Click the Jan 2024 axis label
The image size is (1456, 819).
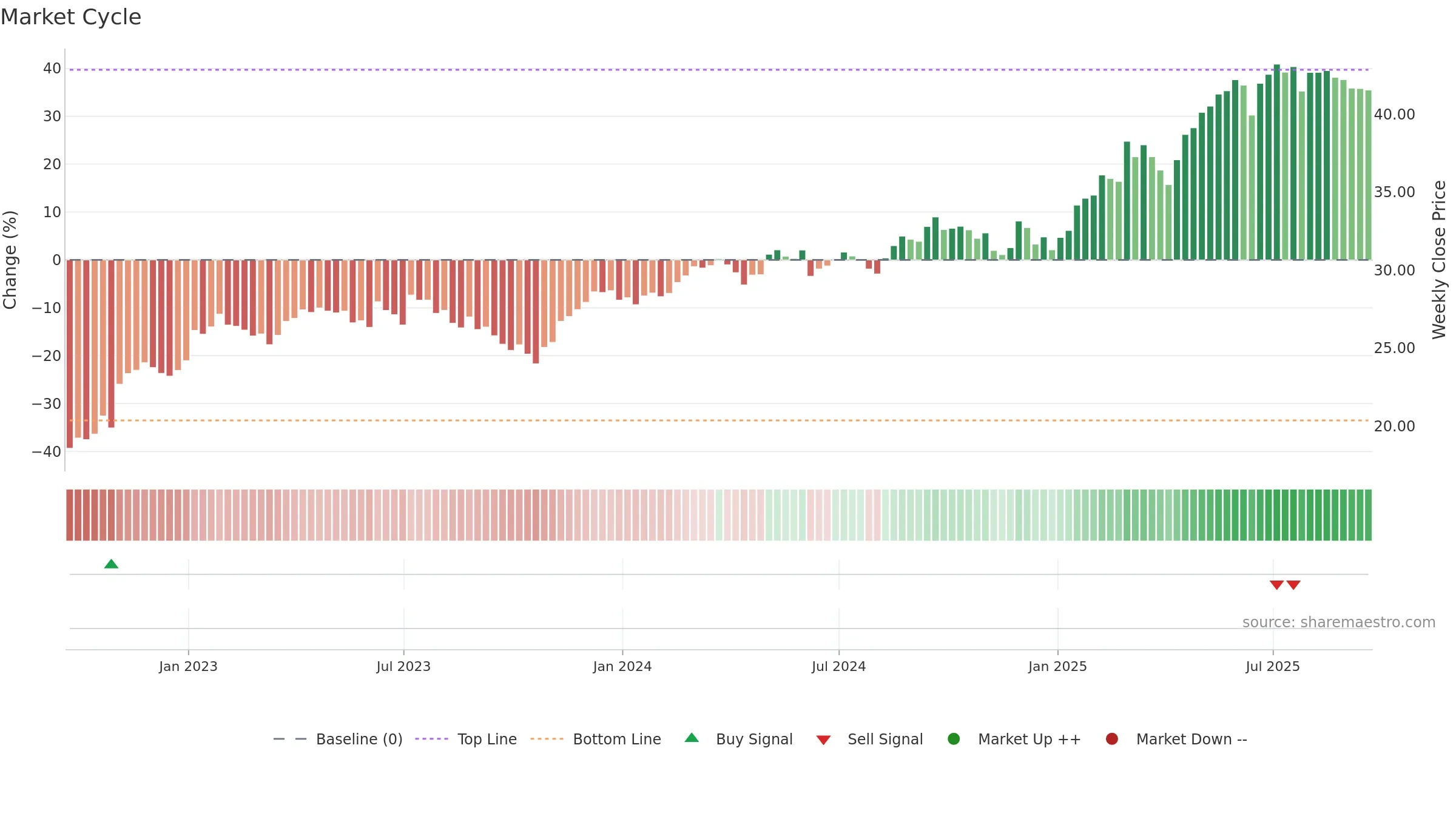point(622,666)
